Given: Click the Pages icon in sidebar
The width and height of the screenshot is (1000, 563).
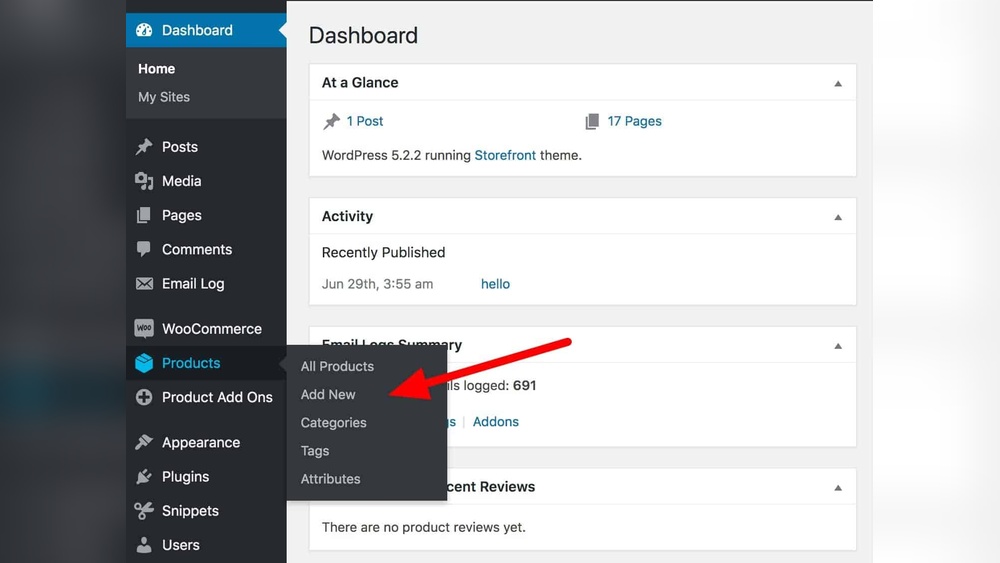Looking at the screenshot, I should pyautogui.click(x=144, y=216).
